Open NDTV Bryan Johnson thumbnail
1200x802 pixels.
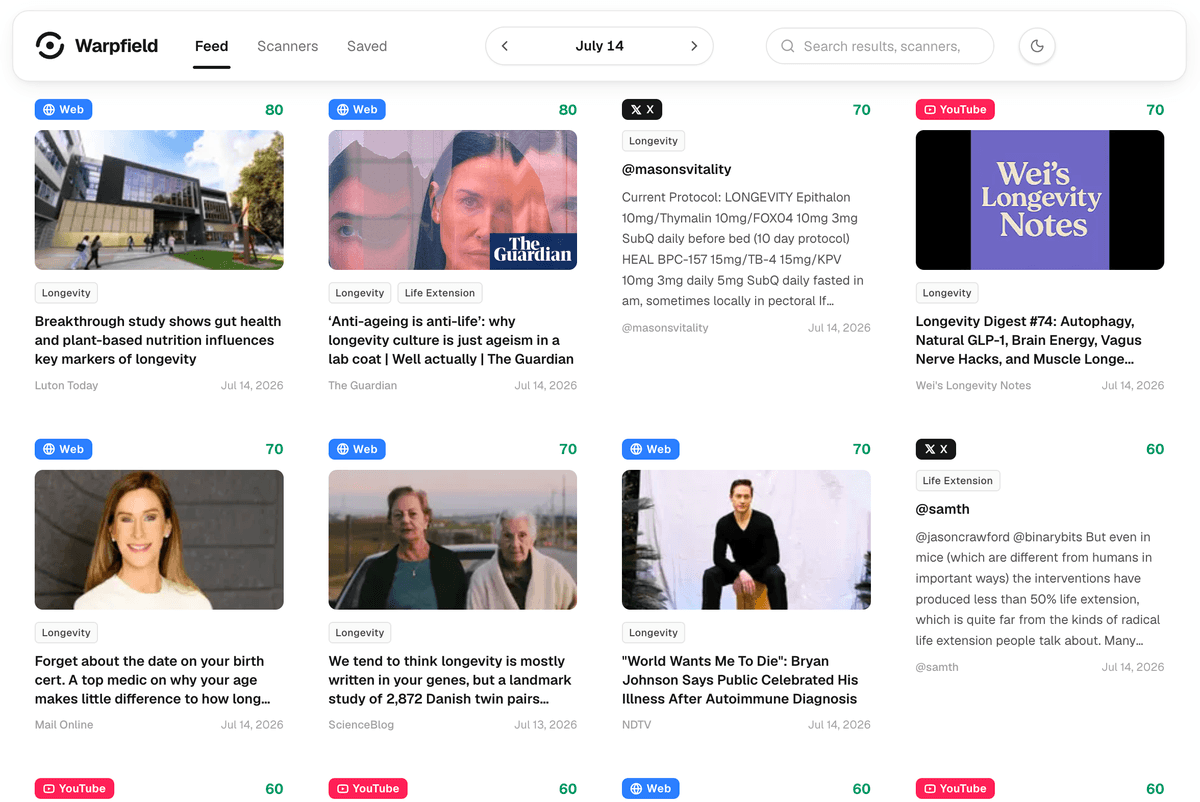tap(746, 540)
